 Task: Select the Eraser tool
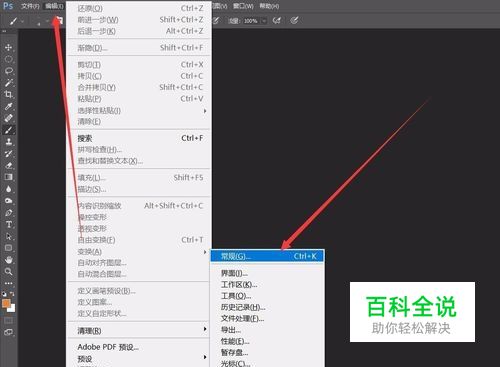coord(9,165)
